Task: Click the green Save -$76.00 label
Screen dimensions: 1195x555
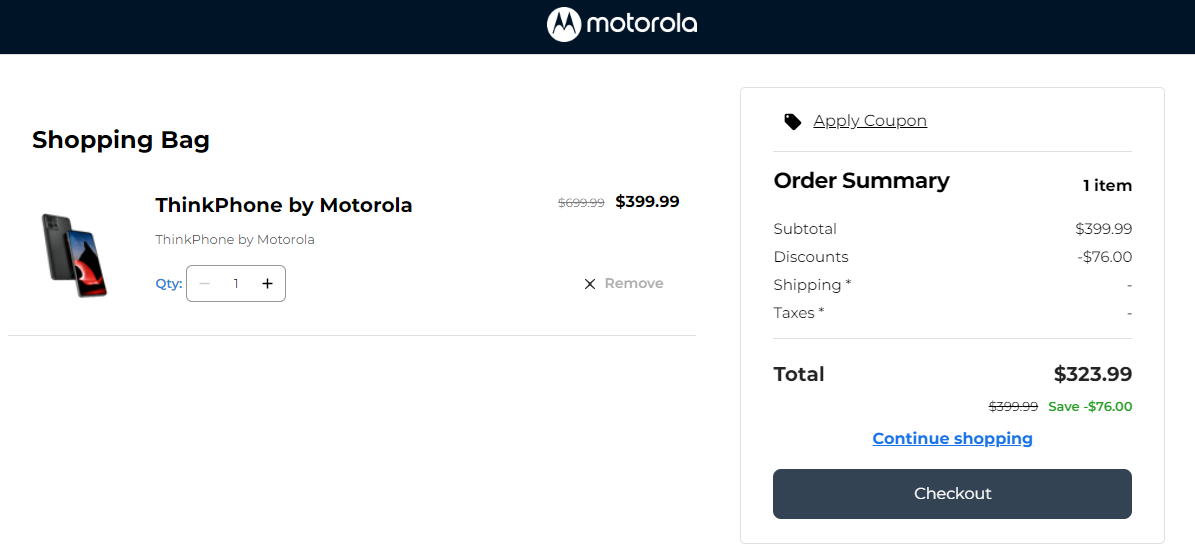Action: tap(1090, 407)
